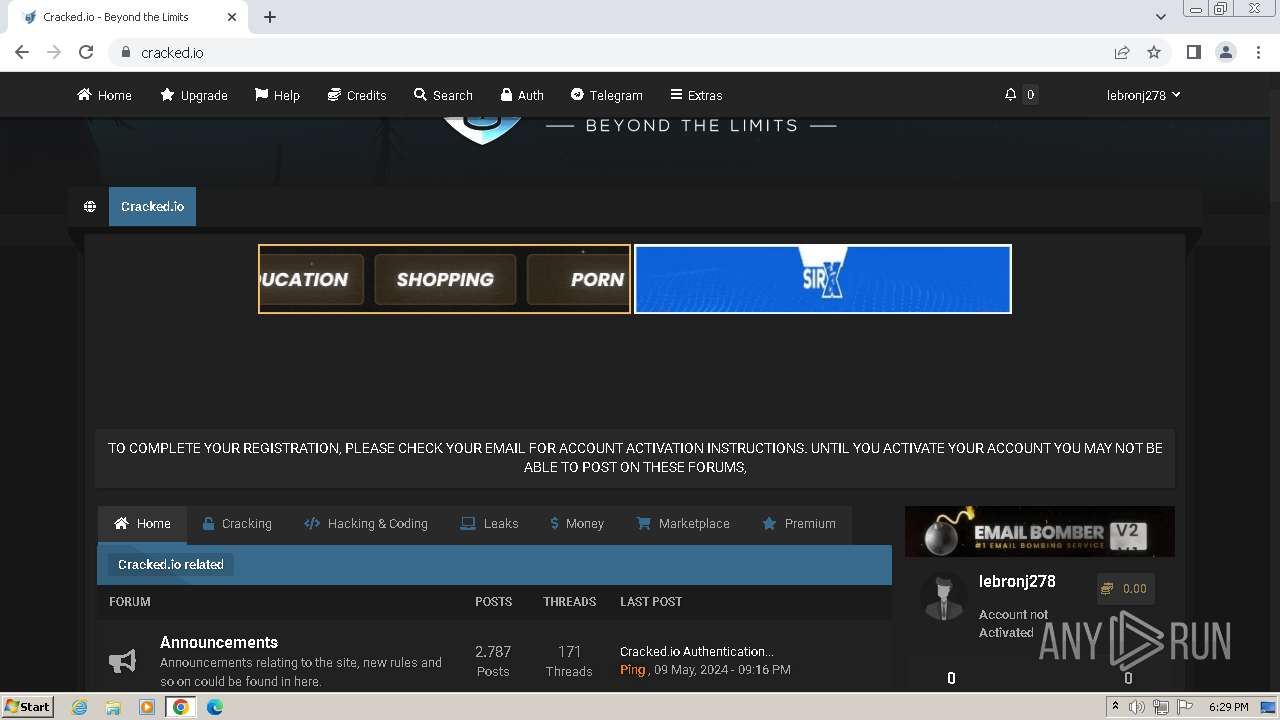Click the network tray icon

[x=1161, y=707]
